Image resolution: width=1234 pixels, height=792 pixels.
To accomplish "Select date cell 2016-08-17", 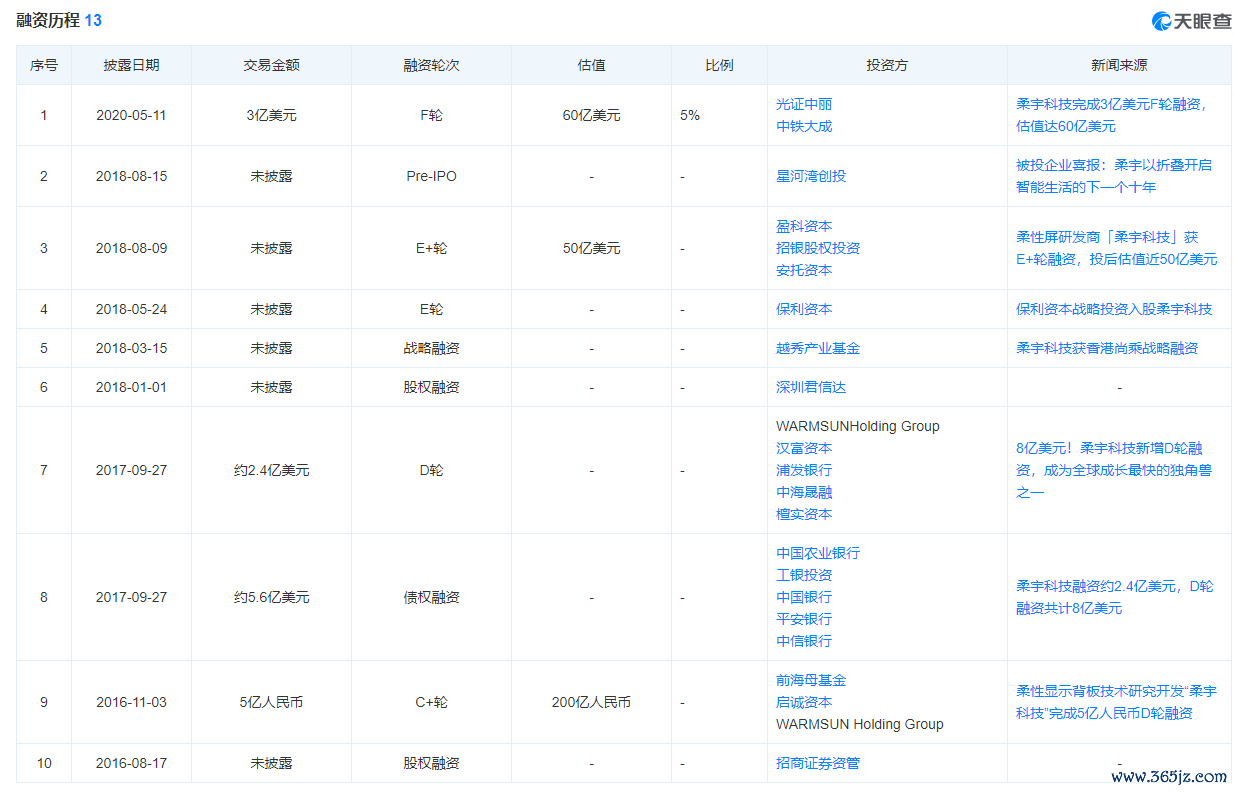I will pyautogui.click(x=131, y=763).
